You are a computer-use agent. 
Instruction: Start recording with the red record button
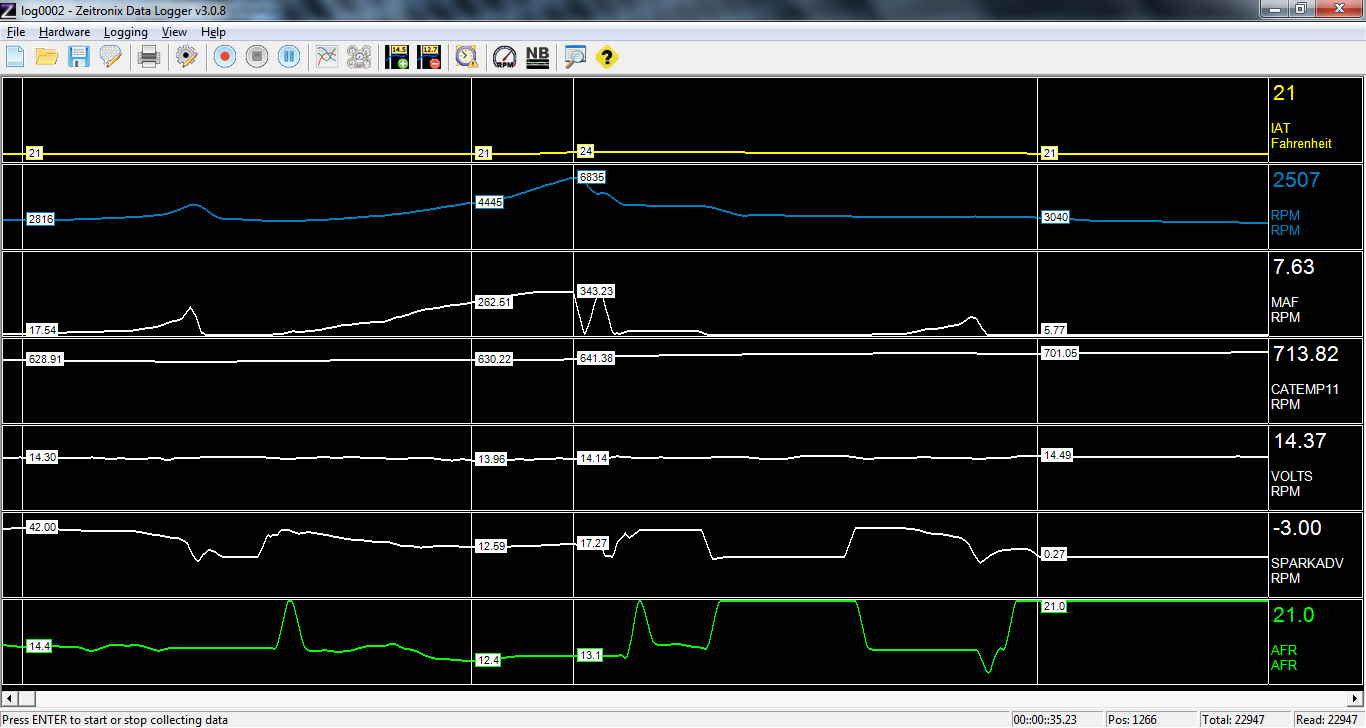point(225,57)
